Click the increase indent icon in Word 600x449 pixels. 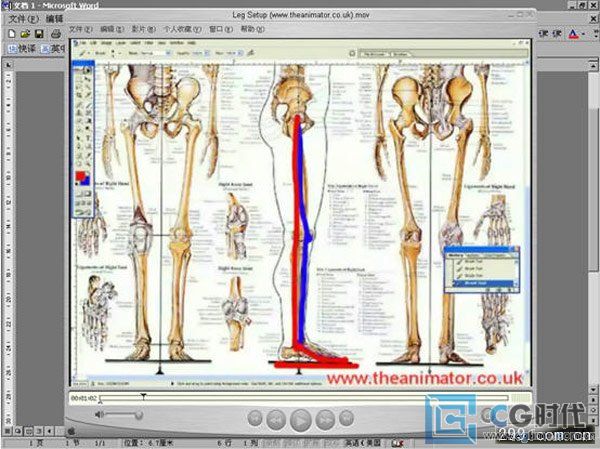(x=557, y=34)
